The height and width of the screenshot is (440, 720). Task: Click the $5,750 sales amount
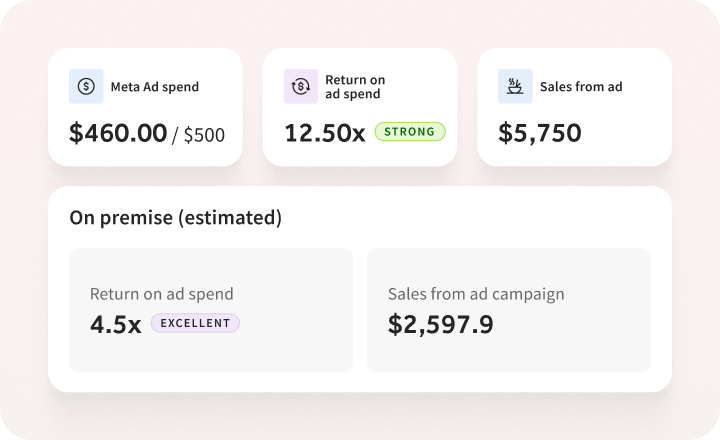[x=540, y=133]
